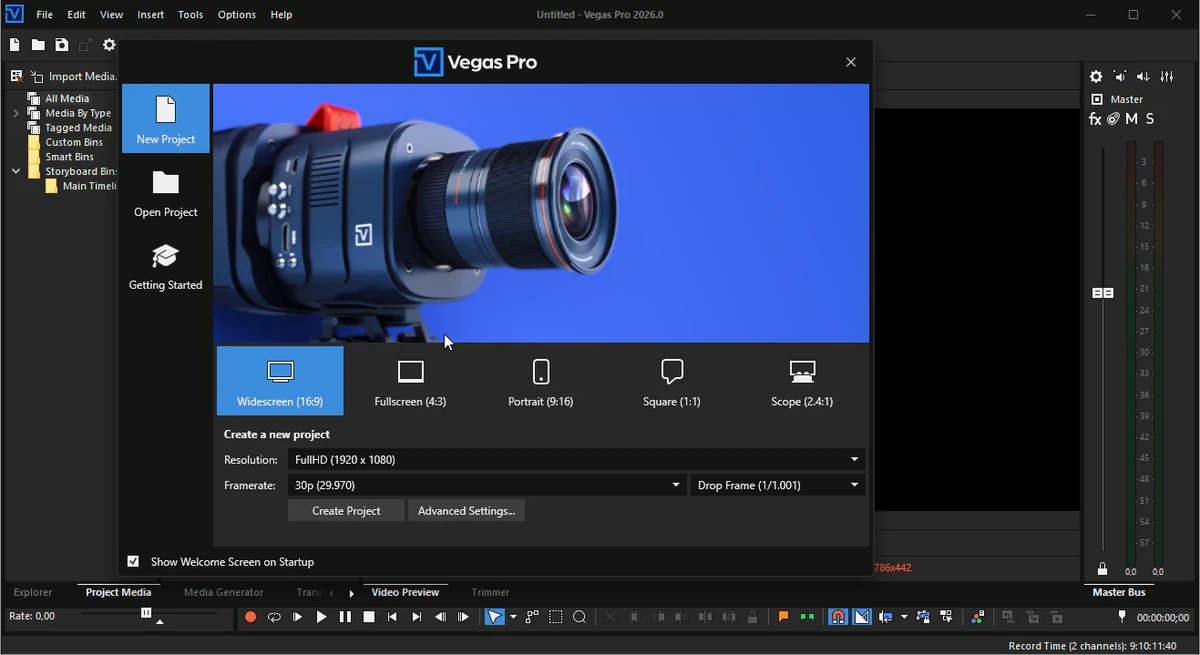Choose the Square (1:1) preset

click(672, 381)
